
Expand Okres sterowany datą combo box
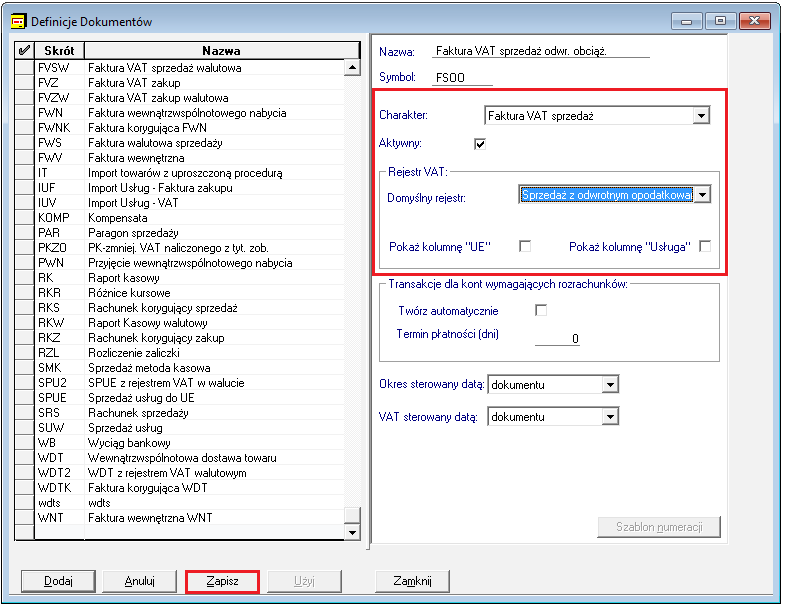pos(610,385)
